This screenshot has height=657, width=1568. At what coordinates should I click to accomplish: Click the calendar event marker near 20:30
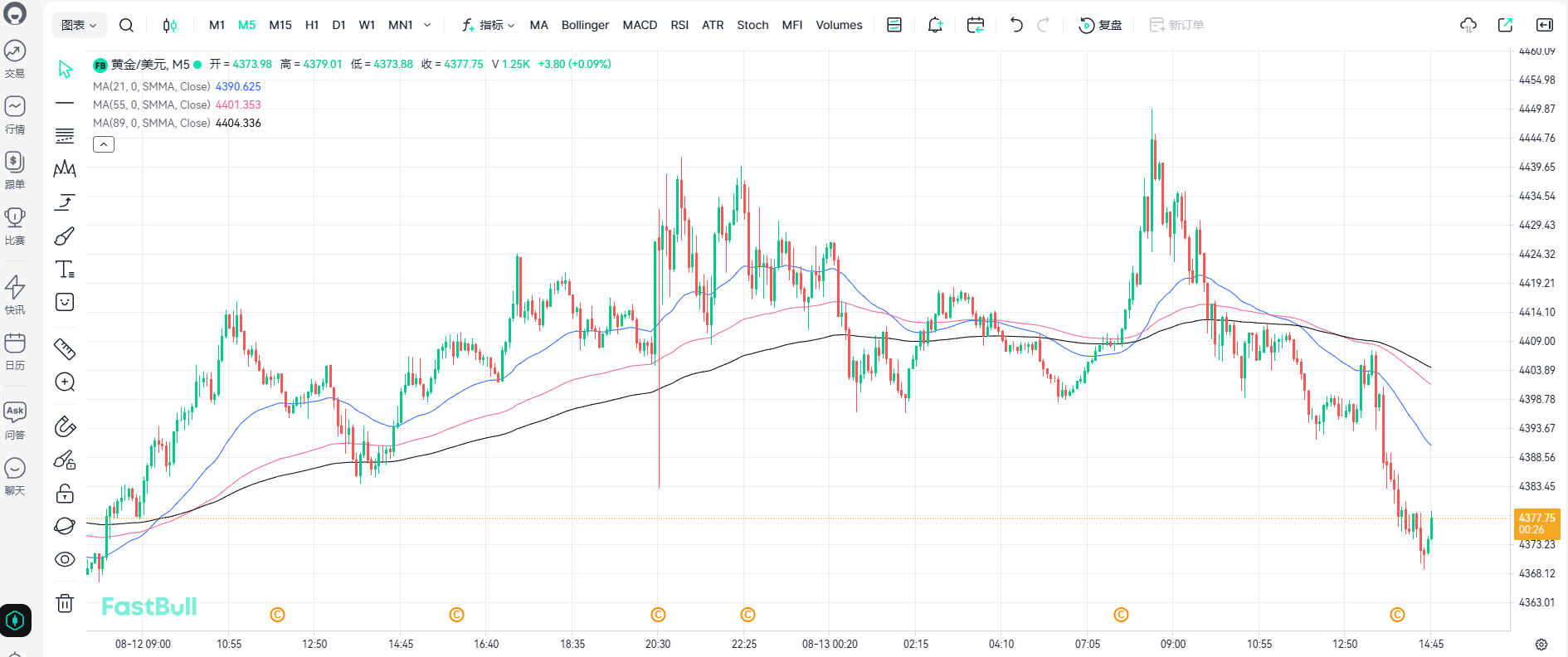659,615
